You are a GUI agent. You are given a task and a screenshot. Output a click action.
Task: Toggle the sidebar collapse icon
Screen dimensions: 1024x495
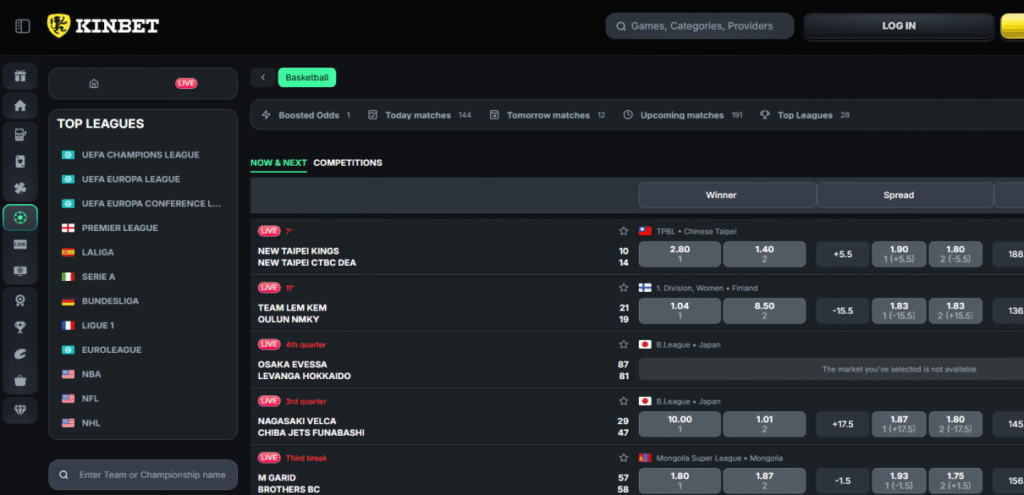tap(23, 27)
